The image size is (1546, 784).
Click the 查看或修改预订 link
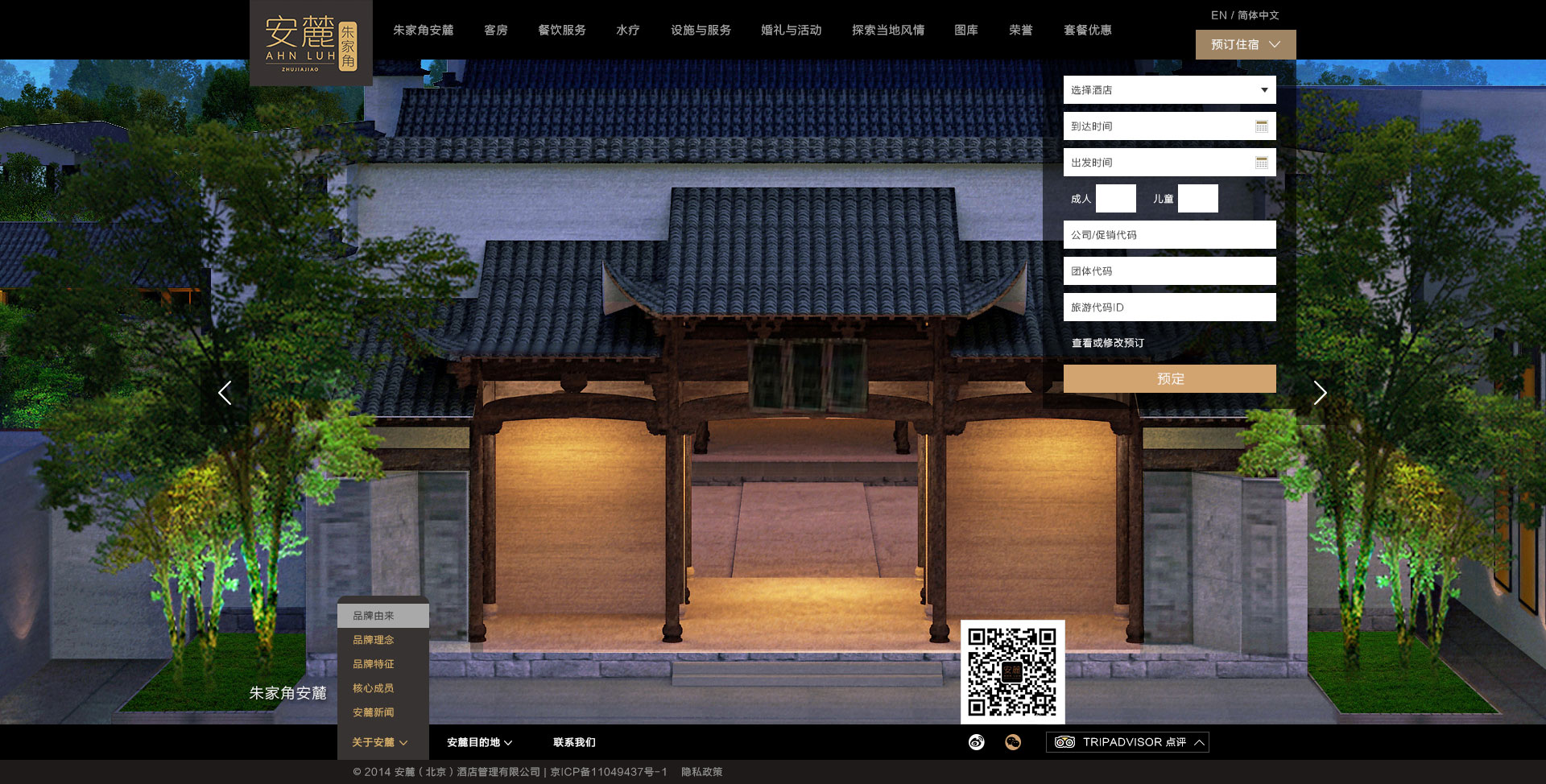(1108, 343)
